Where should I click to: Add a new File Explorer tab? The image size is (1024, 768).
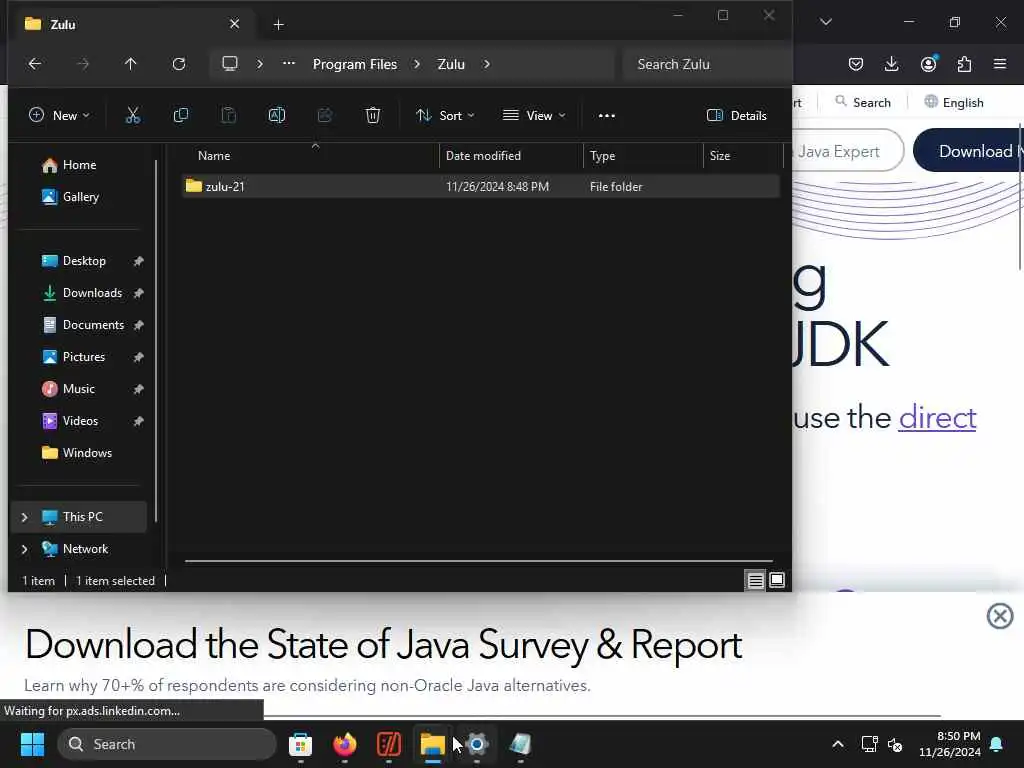(x=278, y=25)
